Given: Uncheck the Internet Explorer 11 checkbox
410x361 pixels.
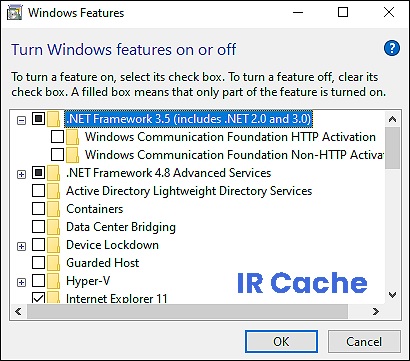Looking at the screenshot, I should tap(39, 298).
